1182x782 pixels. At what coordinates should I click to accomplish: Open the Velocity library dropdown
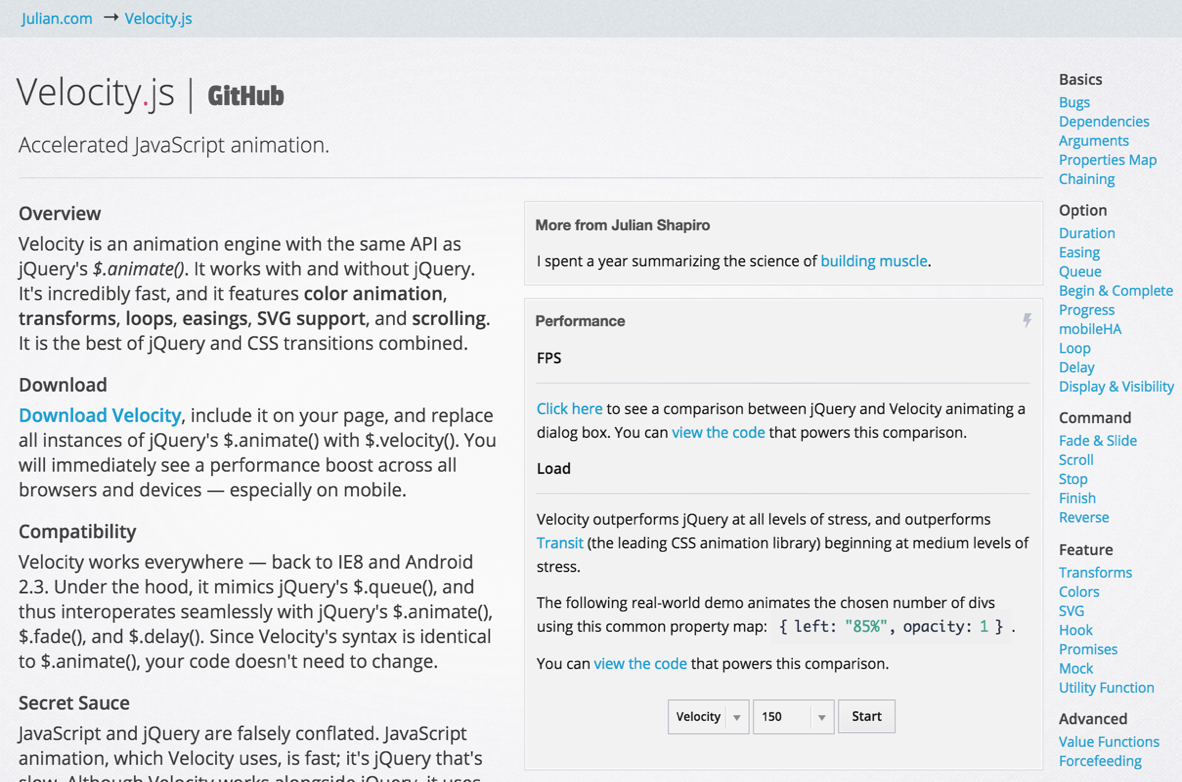708,716
